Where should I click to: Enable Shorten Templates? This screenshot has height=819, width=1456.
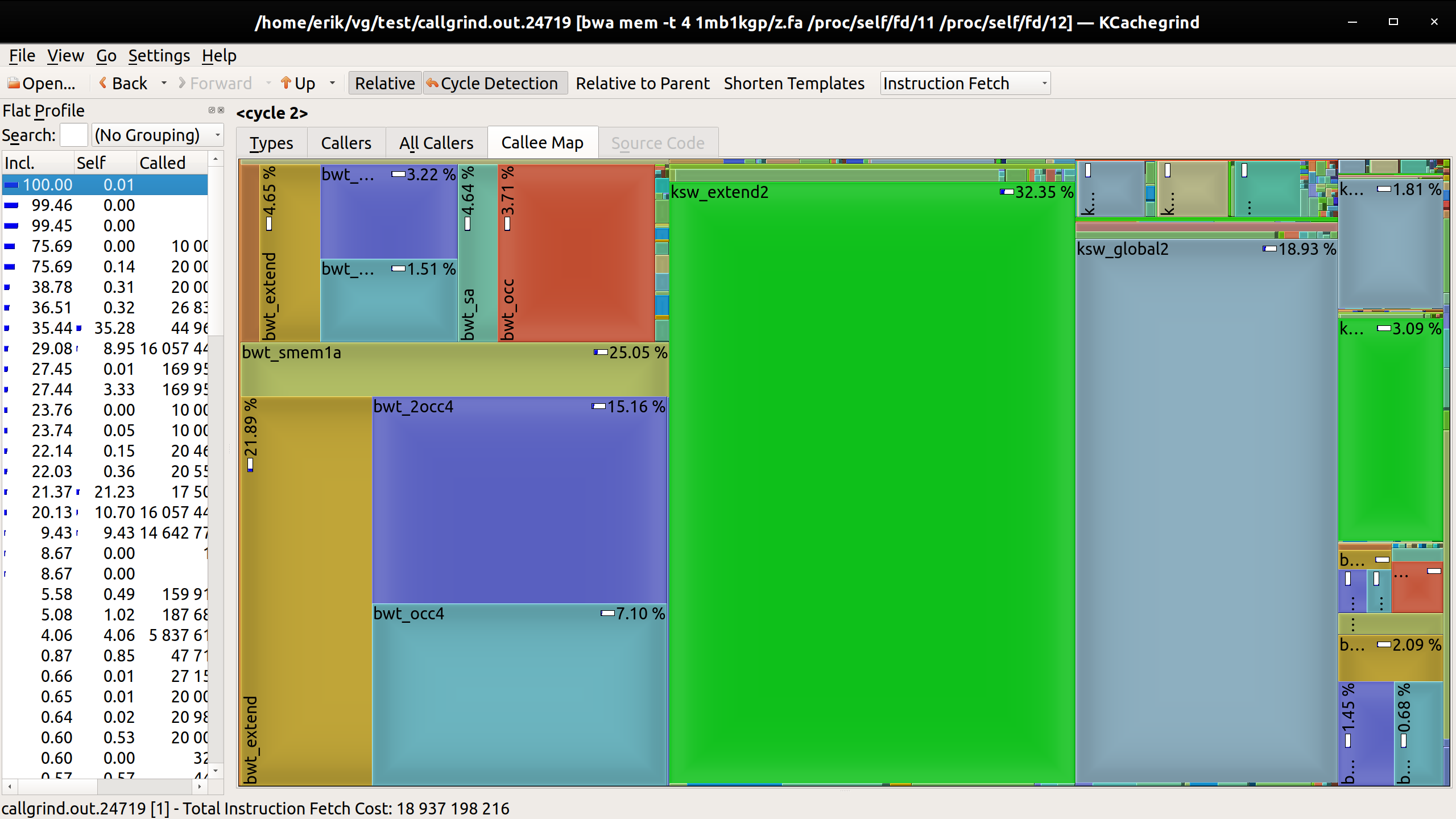tap(794, 83)
